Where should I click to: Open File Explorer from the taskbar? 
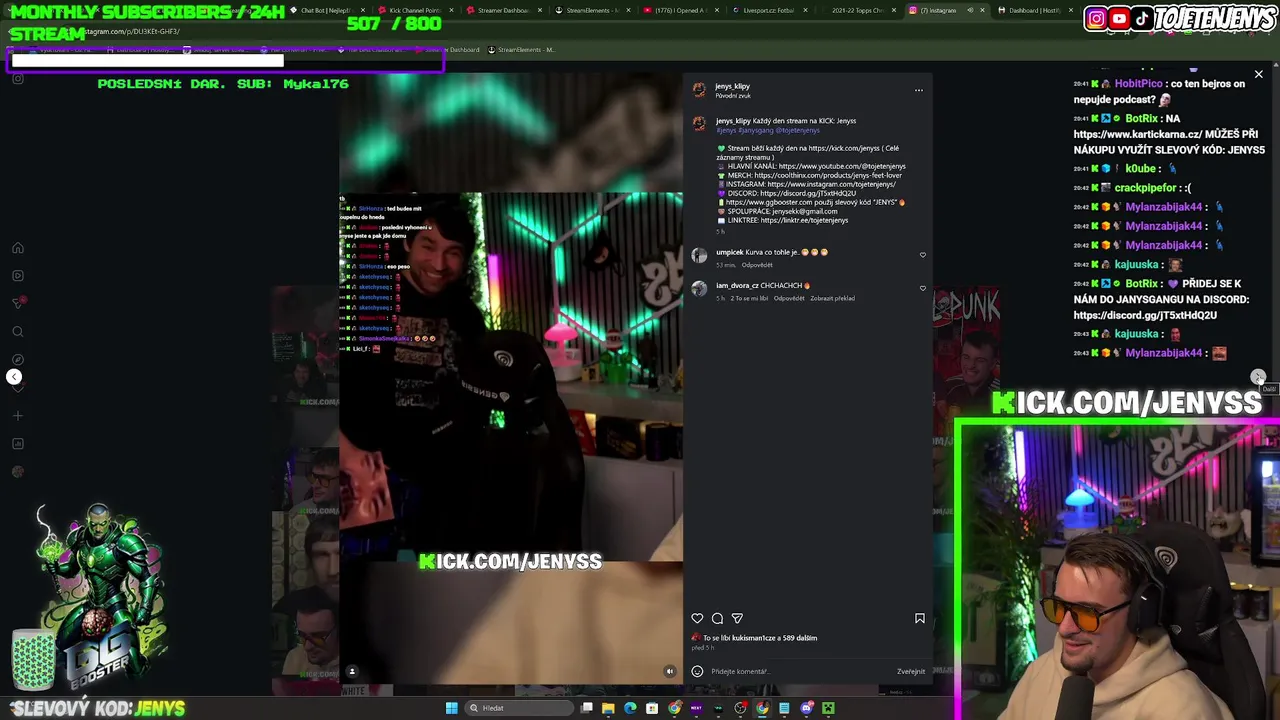click(608, 708)
